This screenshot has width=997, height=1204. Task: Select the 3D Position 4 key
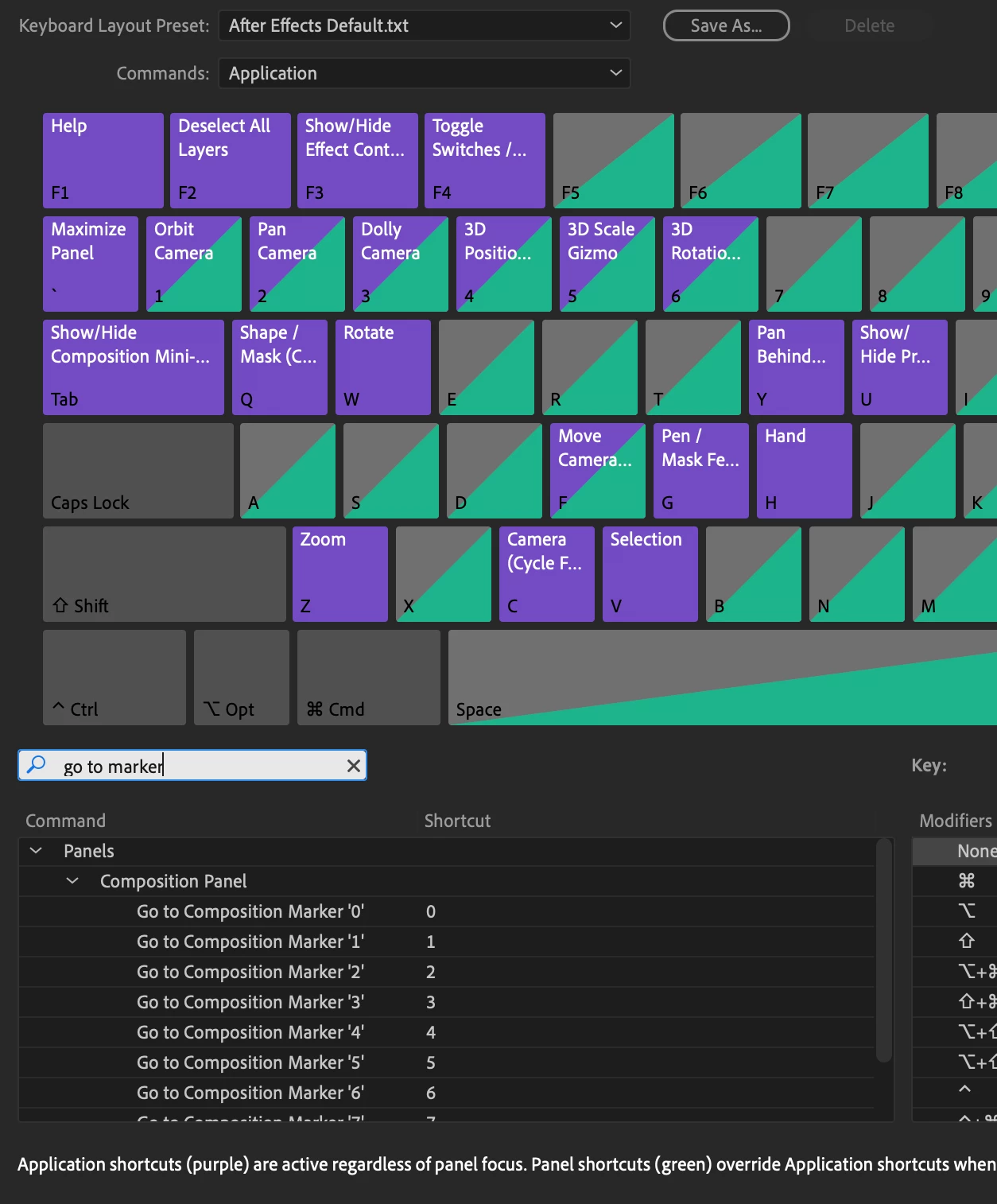pyautogui.click(x=504, y=264)
